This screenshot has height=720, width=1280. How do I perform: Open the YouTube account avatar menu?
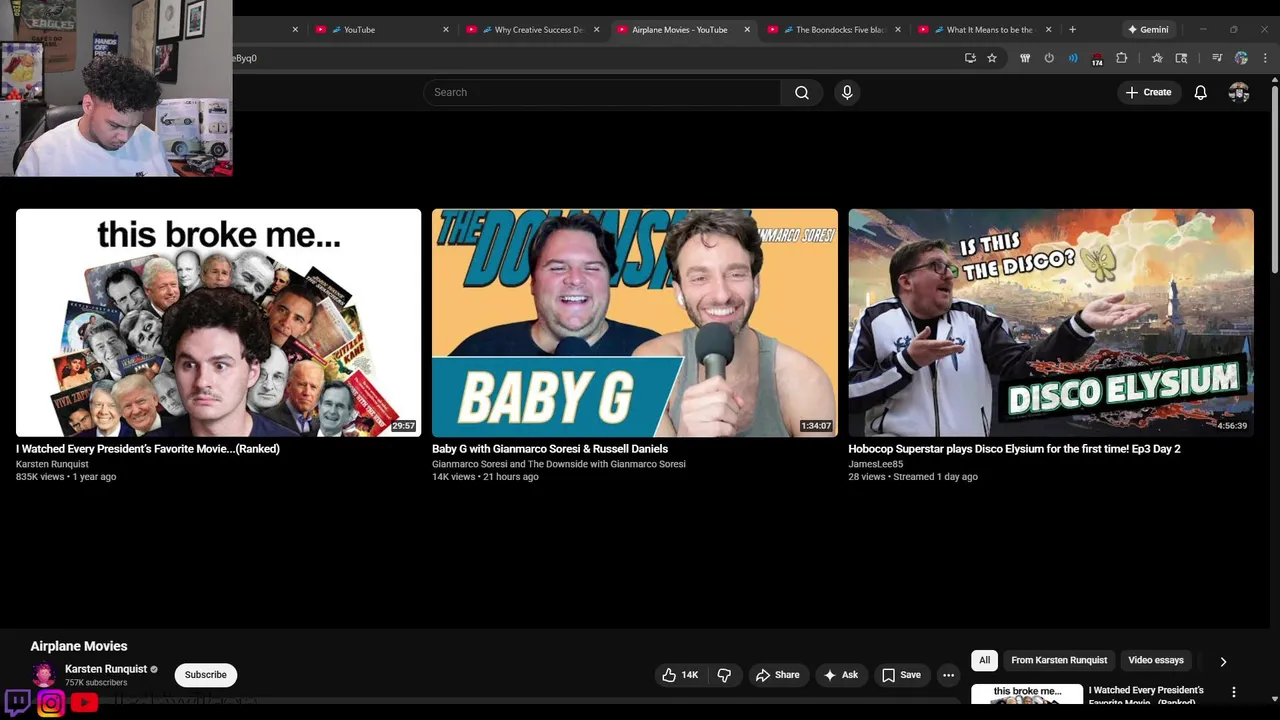pos(1239,92)
